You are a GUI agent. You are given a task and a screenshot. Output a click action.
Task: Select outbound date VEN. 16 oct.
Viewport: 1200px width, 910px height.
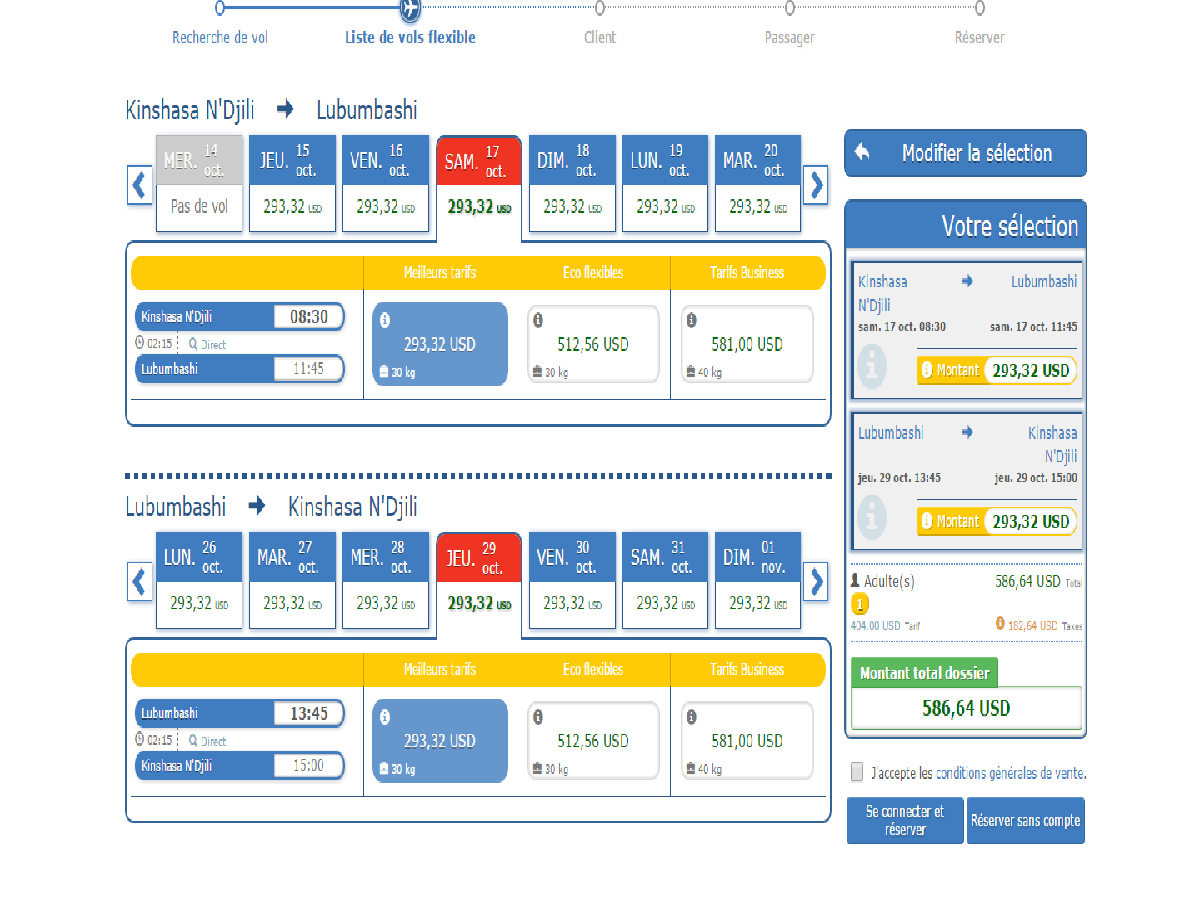coord(385,184)
